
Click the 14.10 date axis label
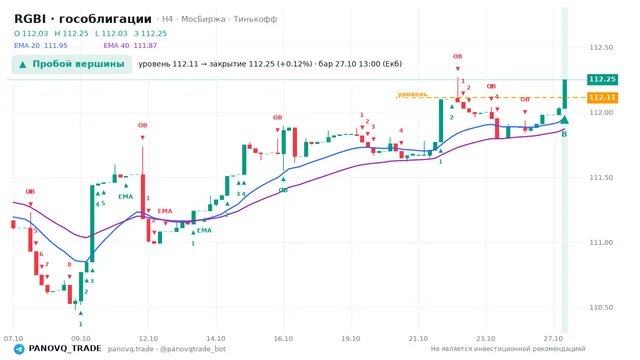click(x=216, y=339)
